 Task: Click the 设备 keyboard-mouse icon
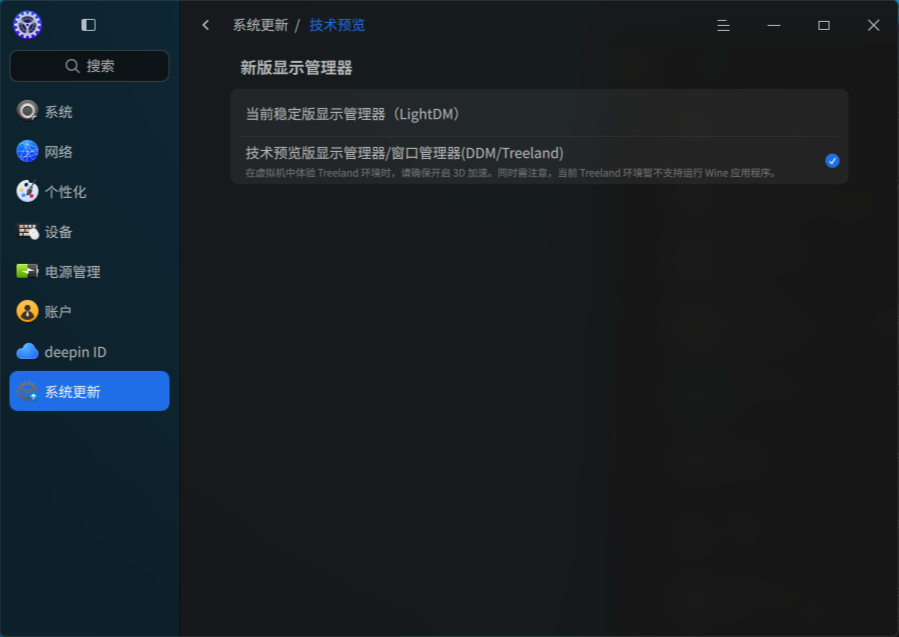pos(27,232)
